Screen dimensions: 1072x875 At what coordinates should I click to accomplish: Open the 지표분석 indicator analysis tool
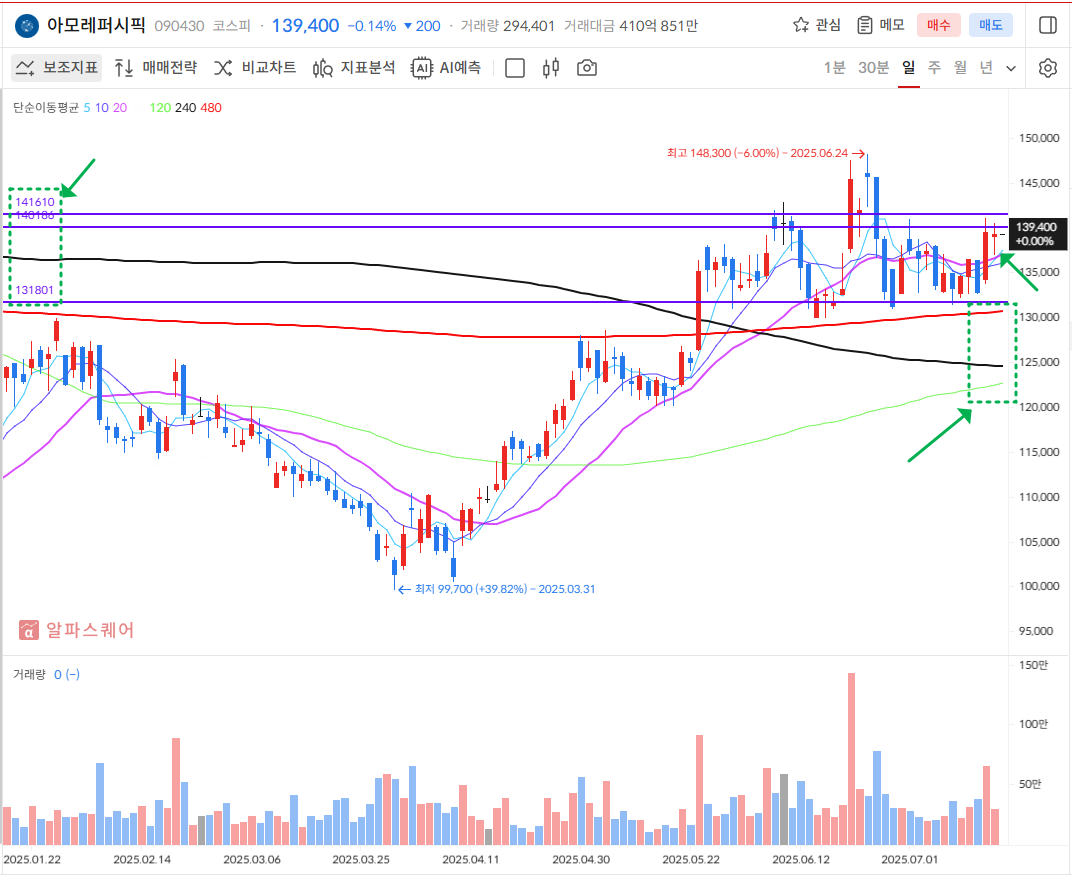(x=354, y=68)
